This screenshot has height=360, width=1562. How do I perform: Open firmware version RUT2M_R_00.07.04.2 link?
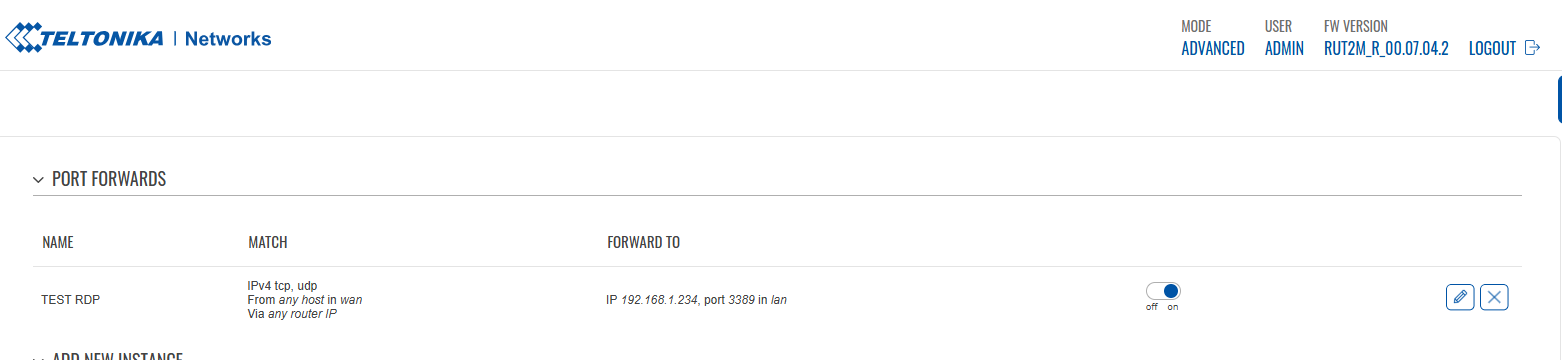[1386, 48]
